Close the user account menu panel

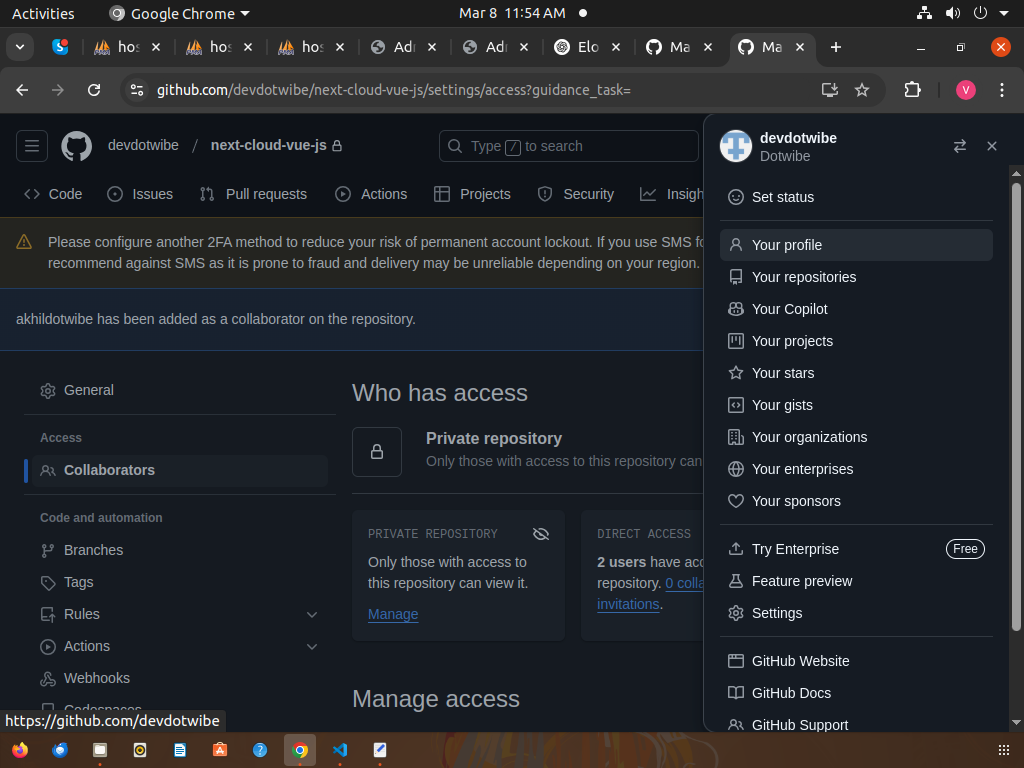[x=992, y=146]
